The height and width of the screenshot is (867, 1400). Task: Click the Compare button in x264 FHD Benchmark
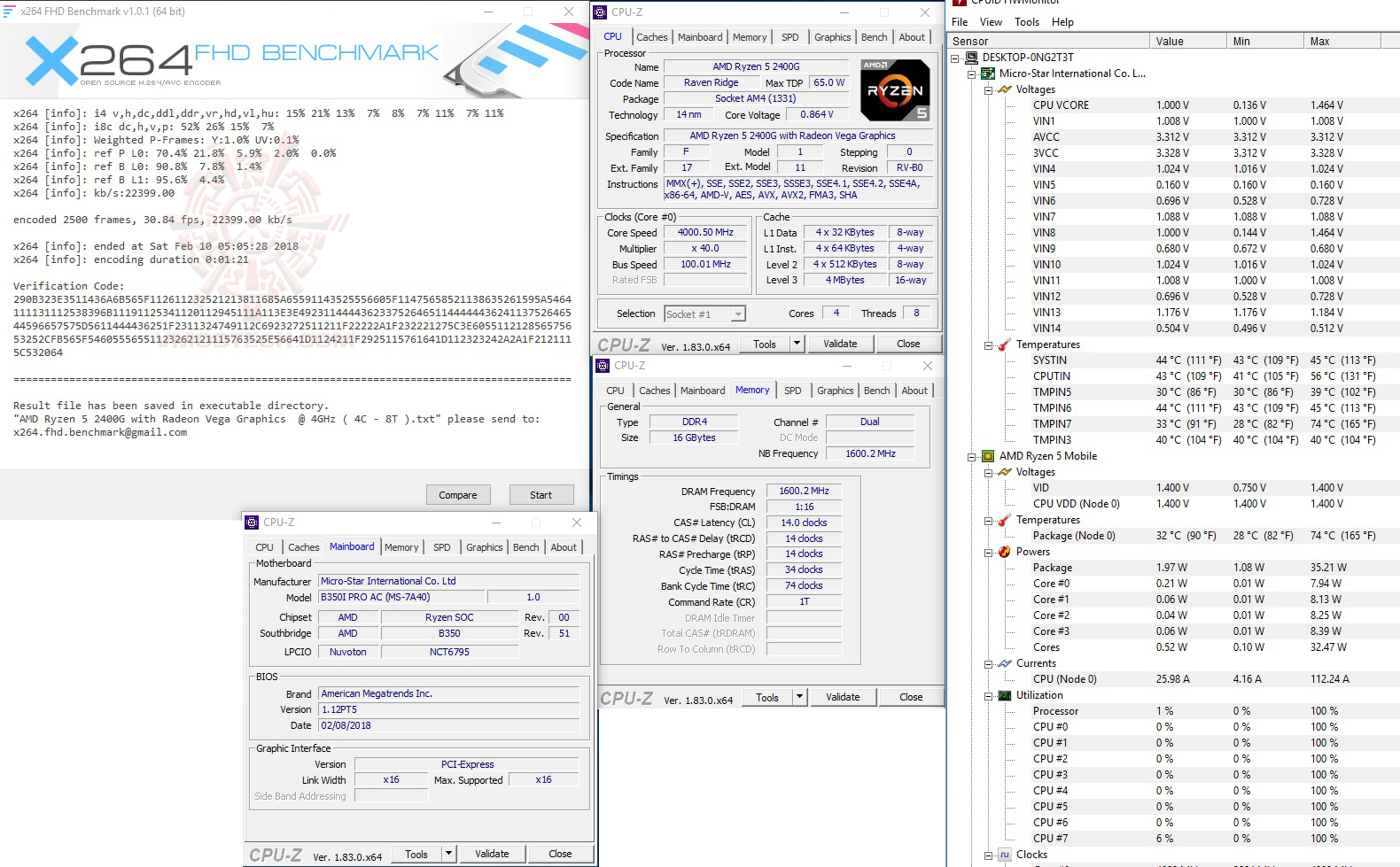(458, 495)
